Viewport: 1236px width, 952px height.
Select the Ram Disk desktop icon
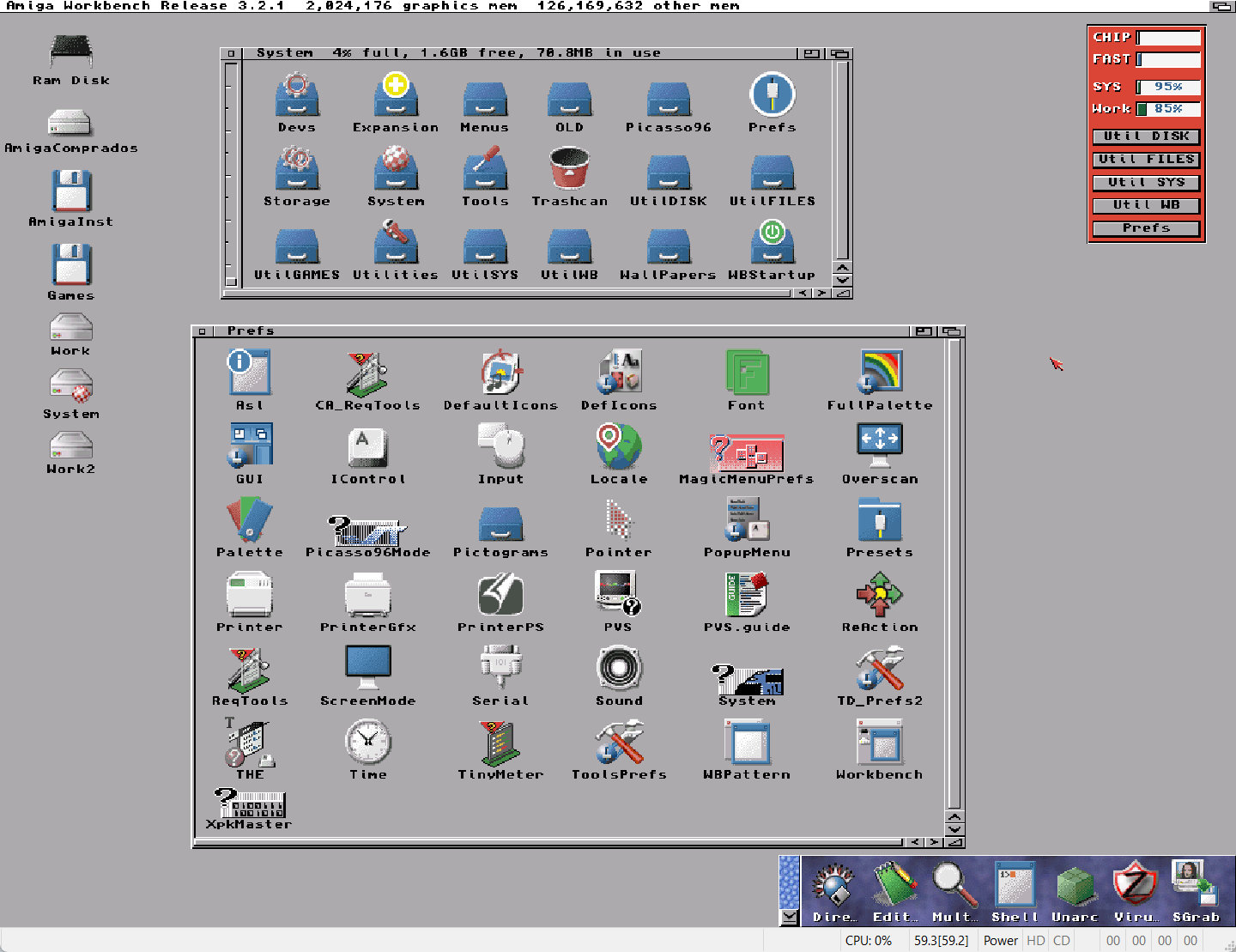[71, 52]
